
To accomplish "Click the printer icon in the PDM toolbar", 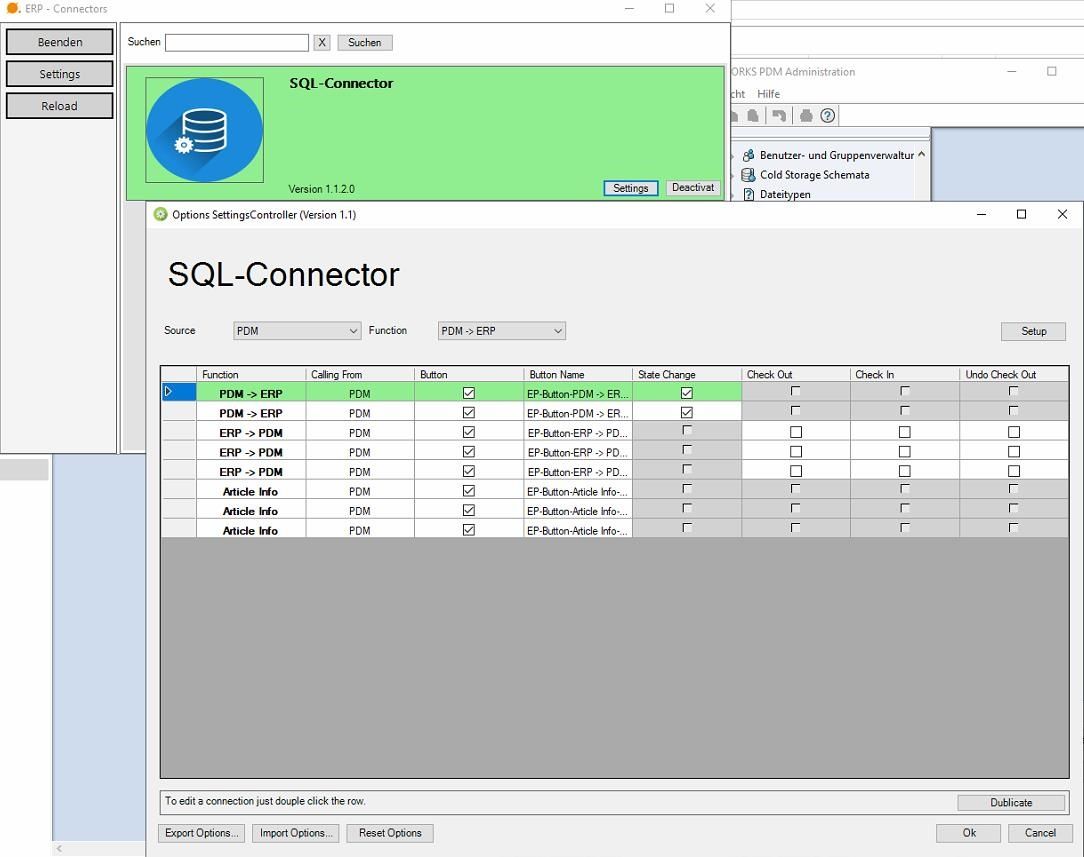I will click(x=806, y=115).
